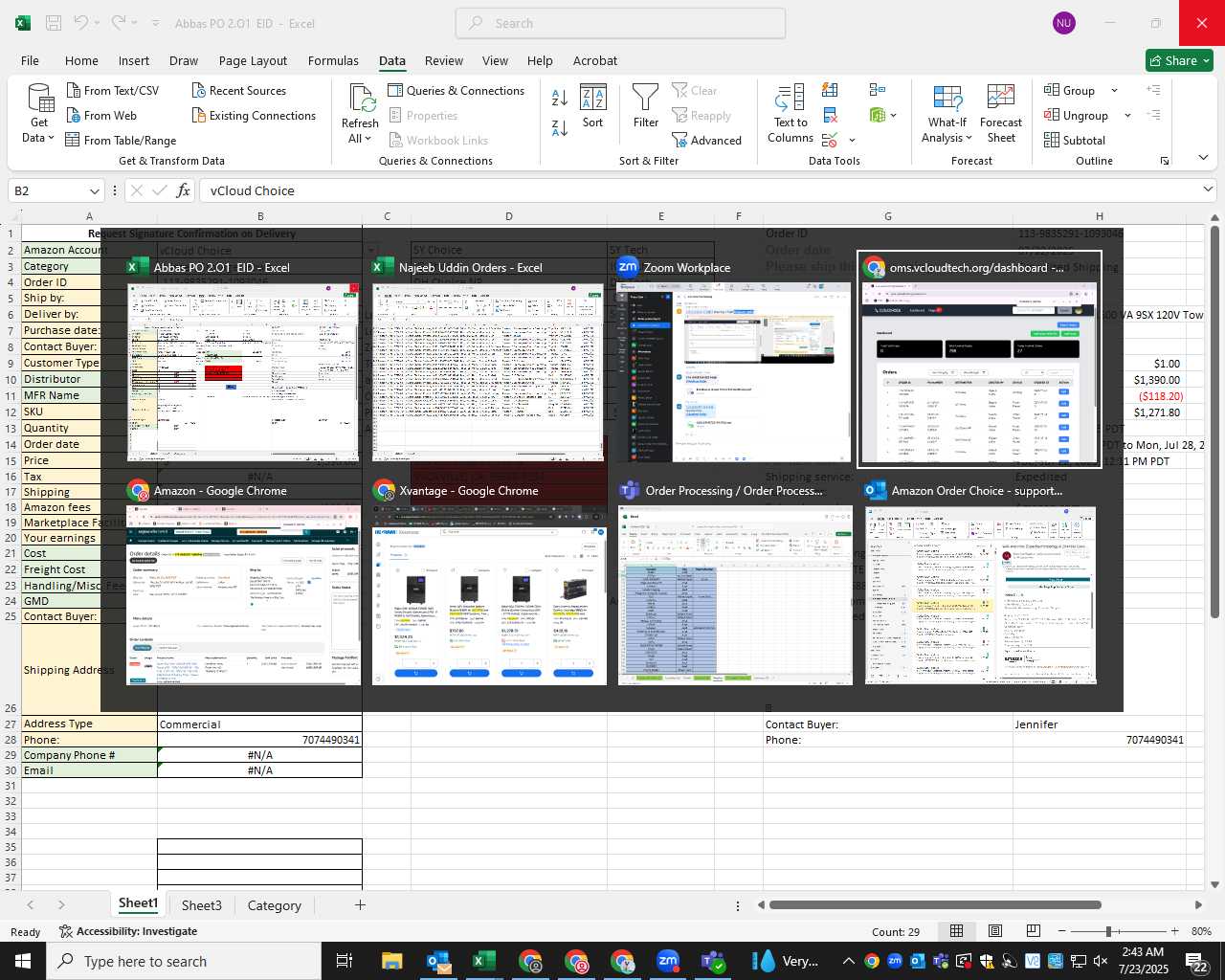This screenshot has height=980, width=1225.
Task: Switch to the Review tab
Action: pos(444,60)
